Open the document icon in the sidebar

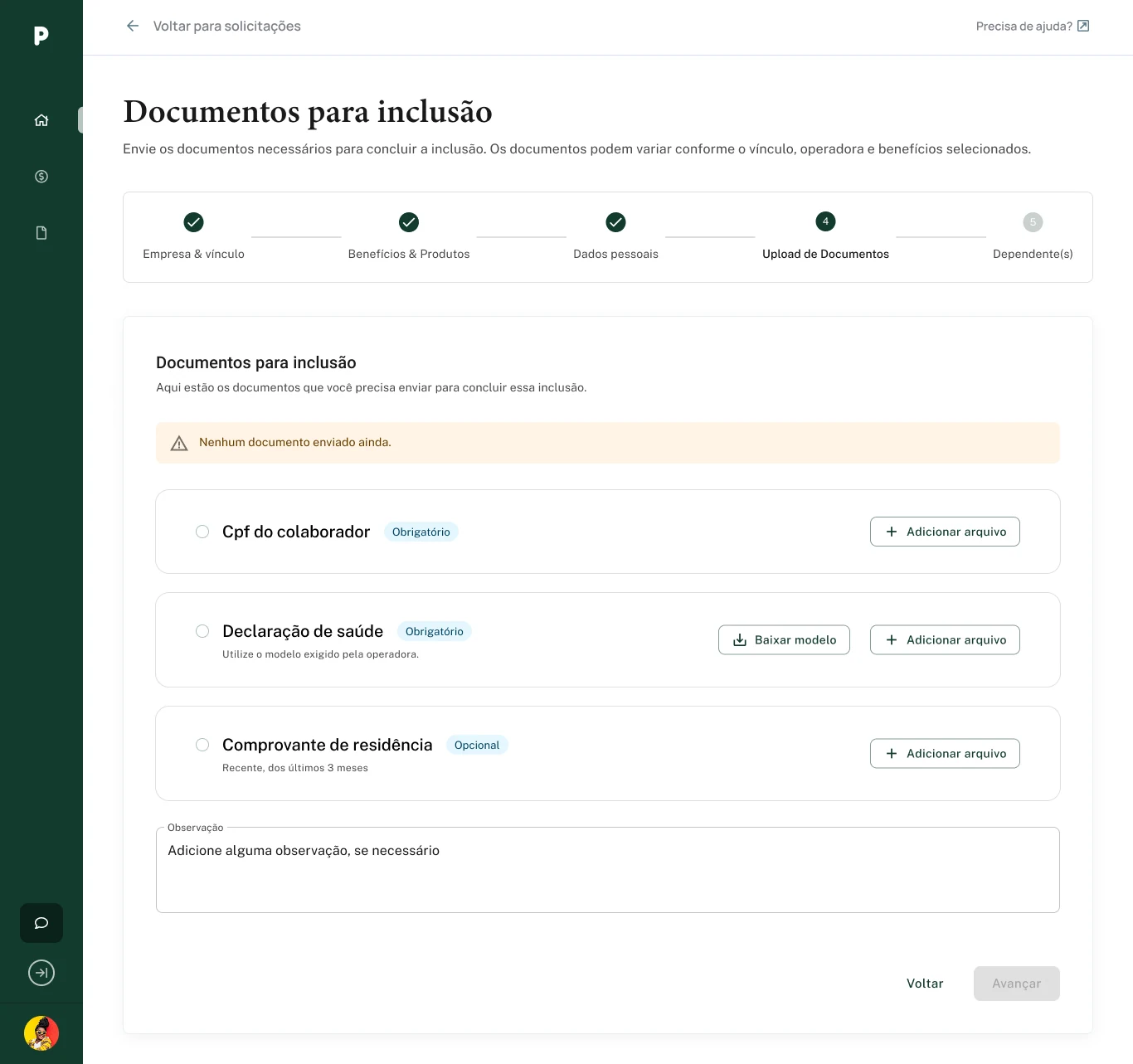tap(41, 233)
